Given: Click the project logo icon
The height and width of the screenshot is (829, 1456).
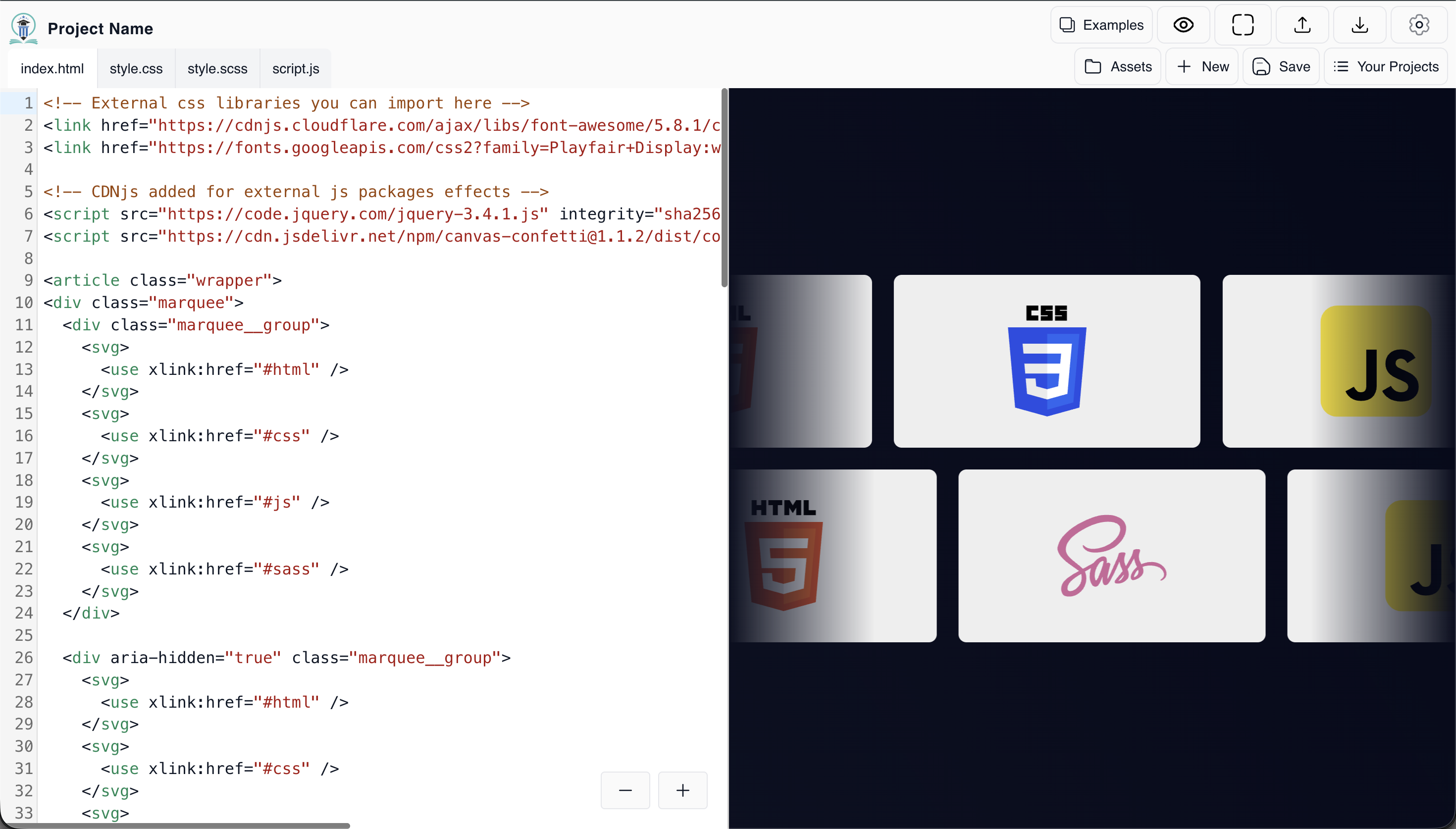Looking at the screenshot, I should [x=23, y=28].
